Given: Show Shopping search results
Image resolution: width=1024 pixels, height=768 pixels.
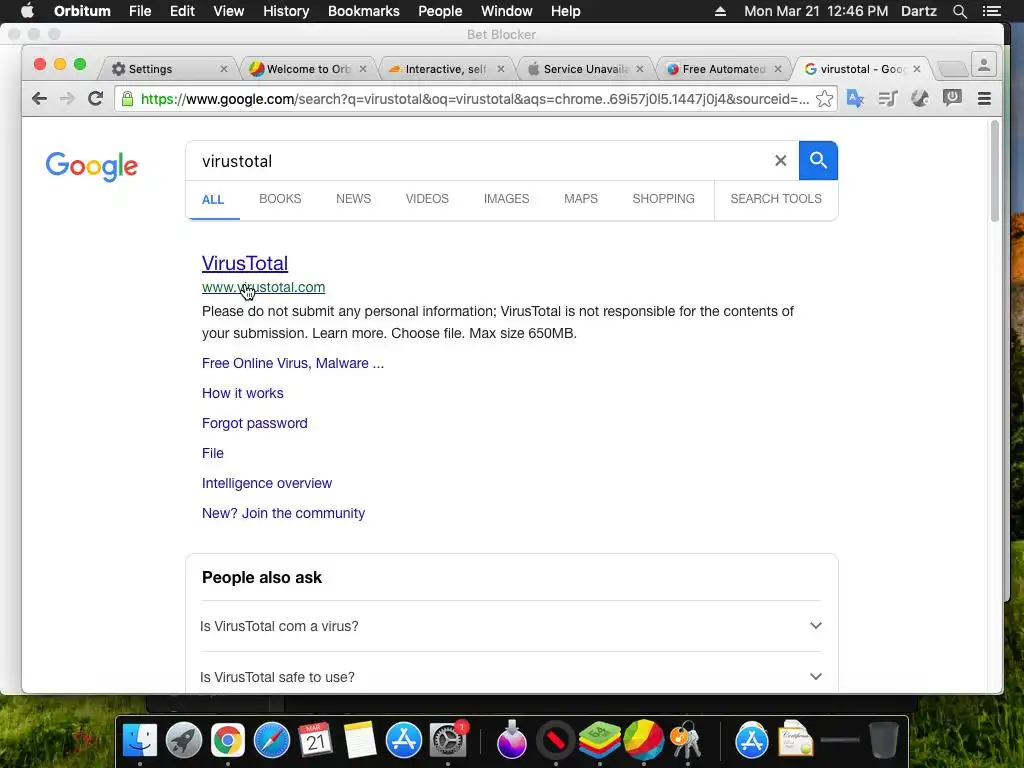Looking at the screenshot, I should (663, 199).
